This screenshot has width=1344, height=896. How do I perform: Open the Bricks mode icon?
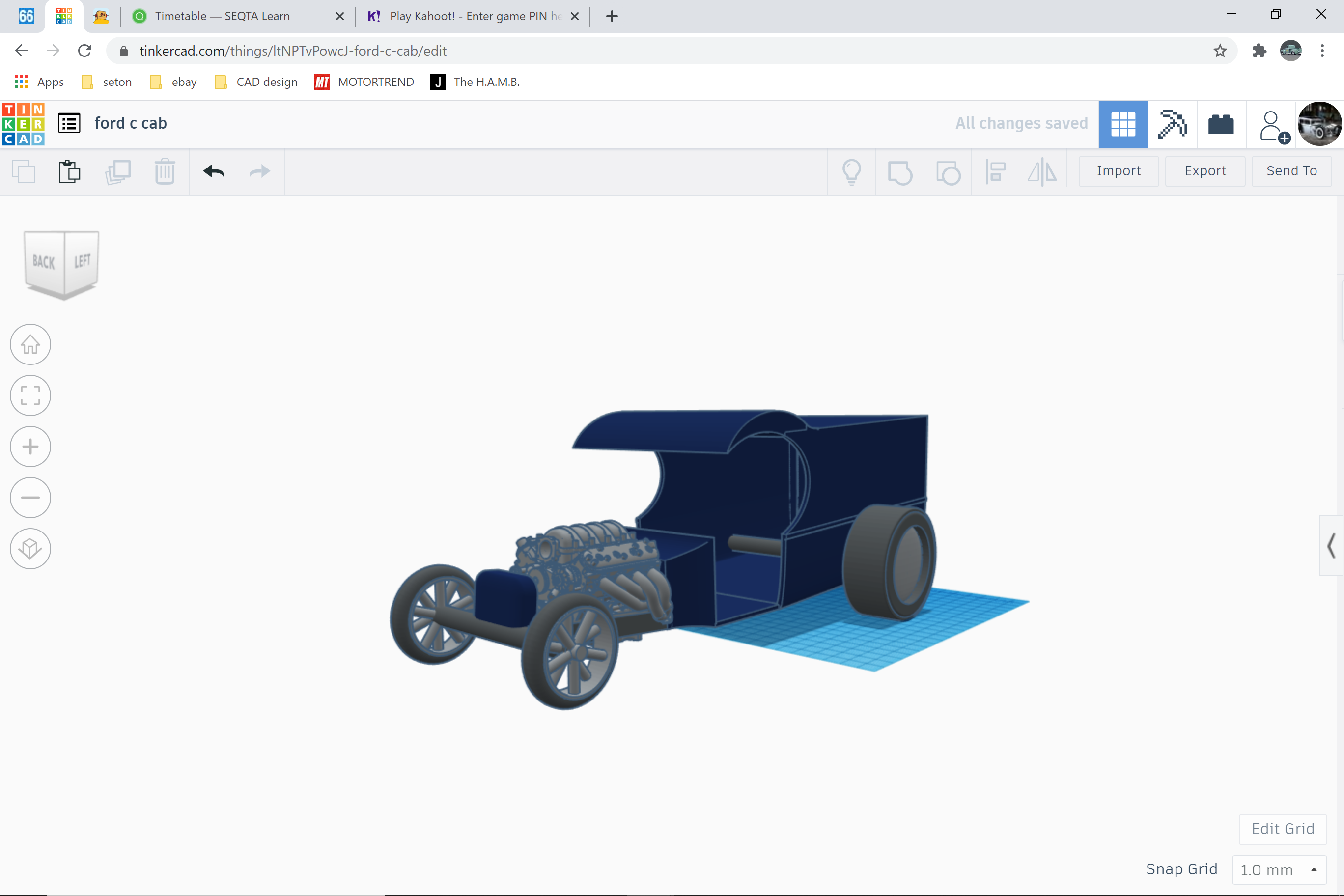1221,124
